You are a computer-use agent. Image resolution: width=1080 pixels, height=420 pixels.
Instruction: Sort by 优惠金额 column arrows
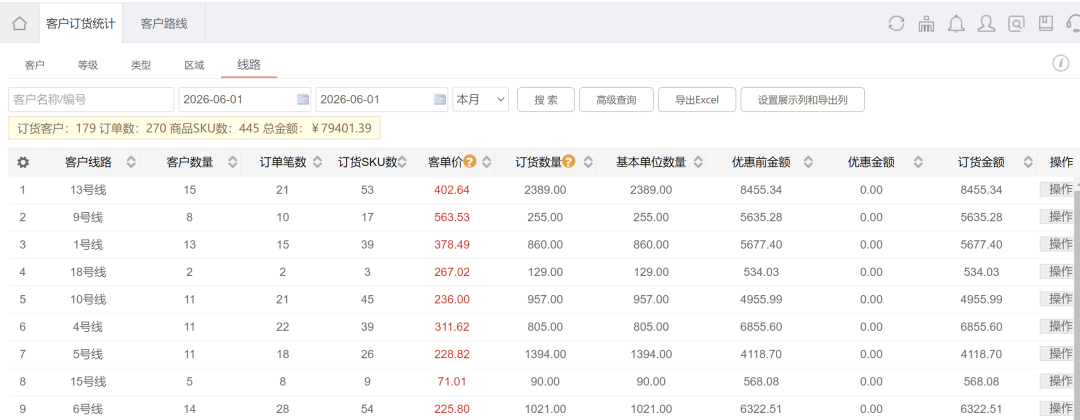[x=918, y=162]
